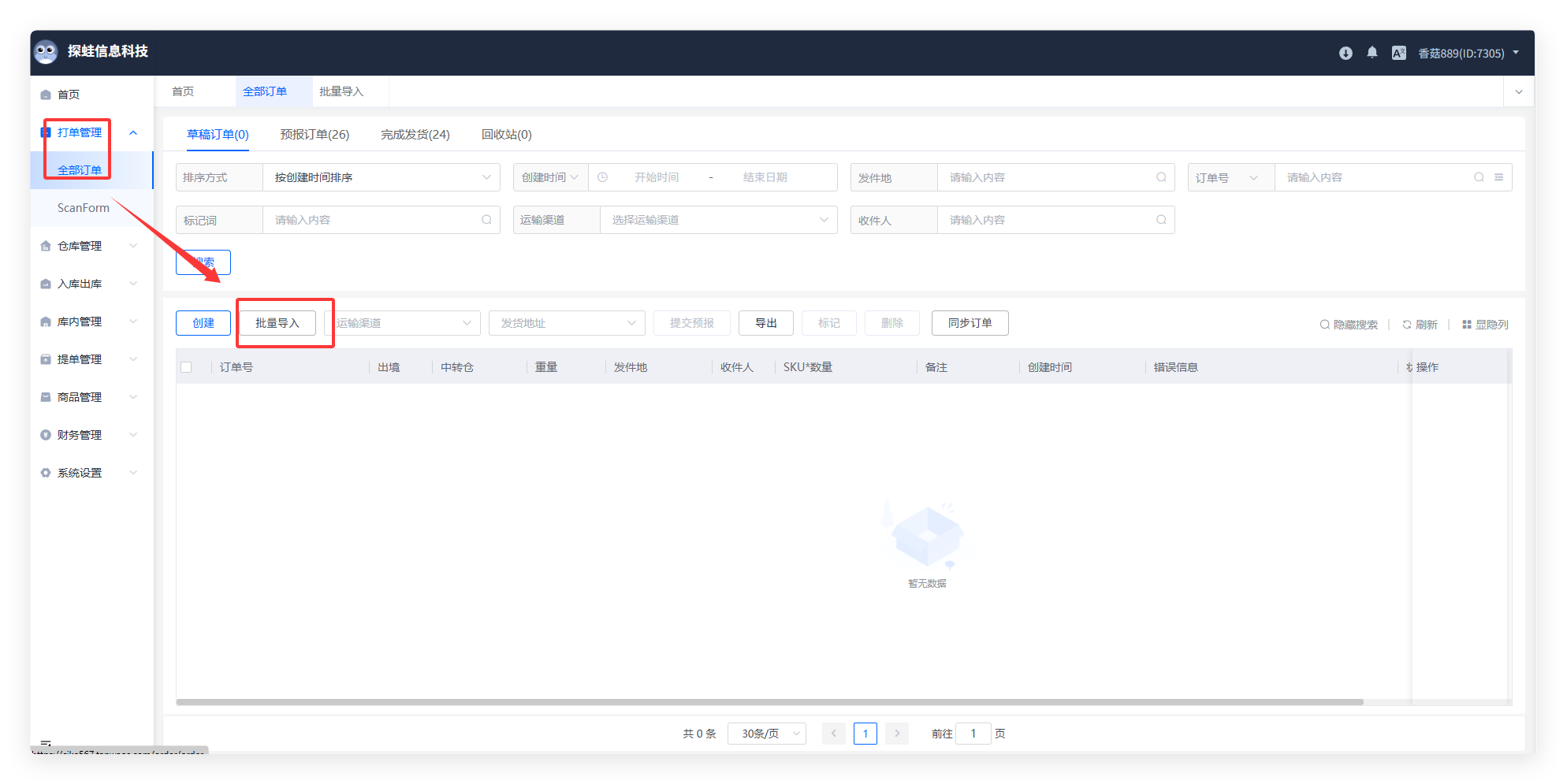Click the 隐藏搜索 magnifier icon

click(1325, 325)
